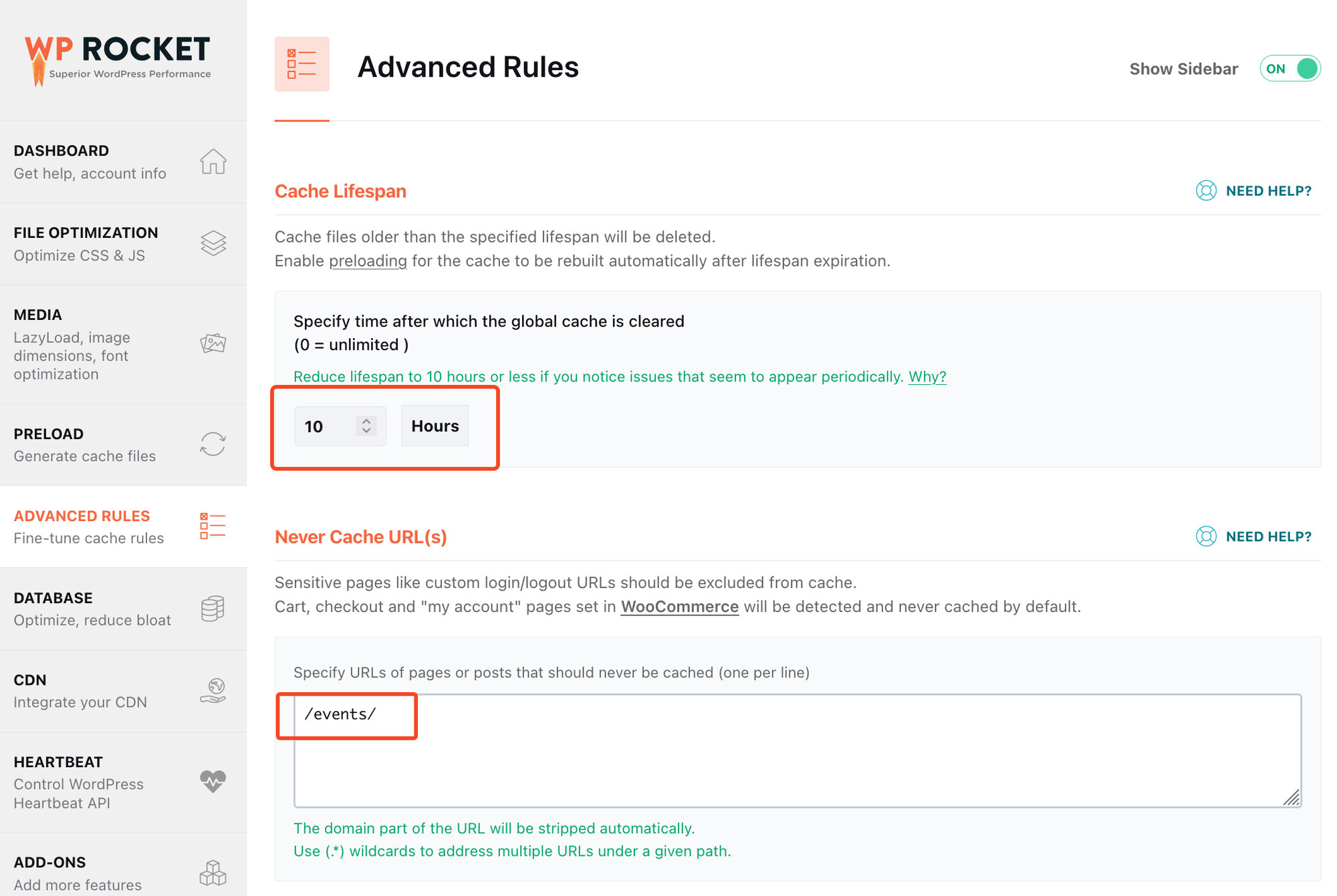Open the Hours time unit dropdown

point(435,426)
